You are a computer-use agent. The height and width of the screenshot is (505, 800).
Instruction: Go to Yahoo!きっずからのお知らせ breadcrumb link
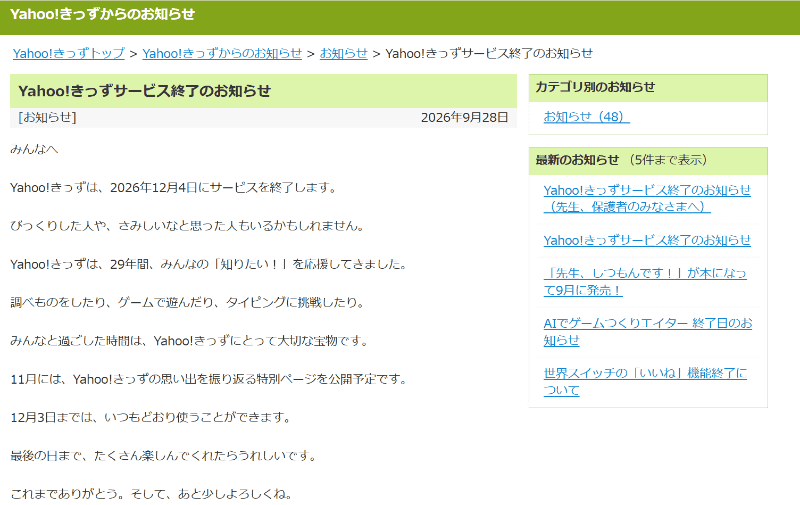click(x=222, y=54)
